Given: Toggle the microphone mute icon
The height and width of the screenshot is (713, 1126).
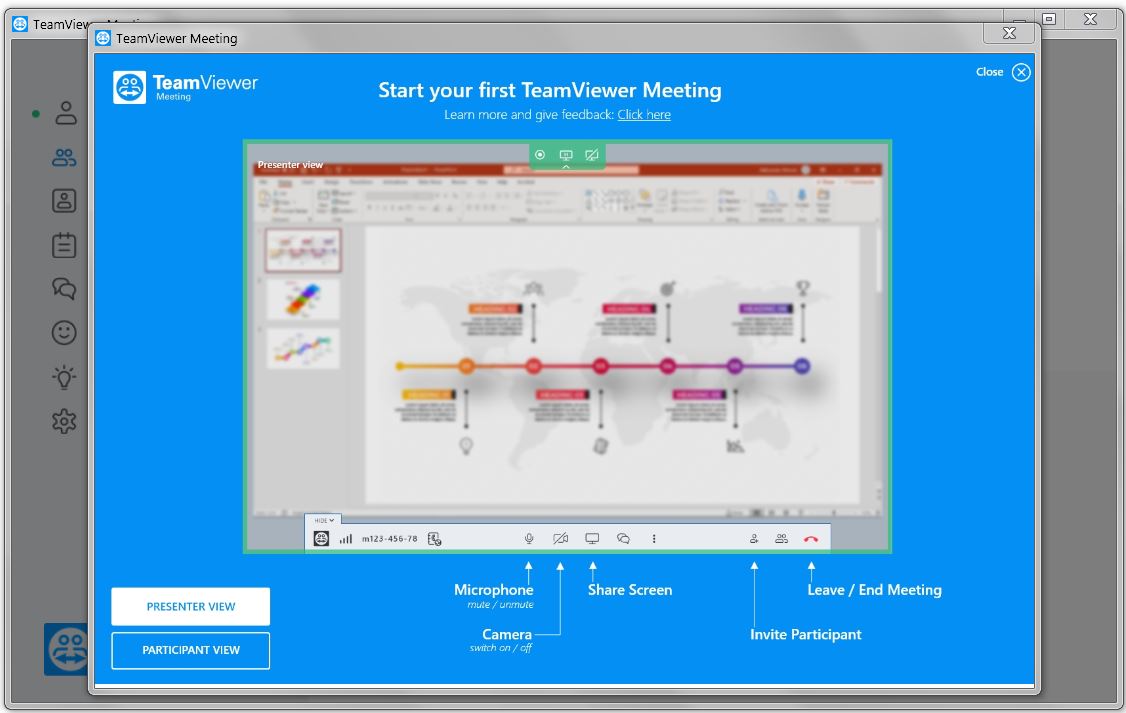Looking at the screenshot, I should [x=529, y=539].
